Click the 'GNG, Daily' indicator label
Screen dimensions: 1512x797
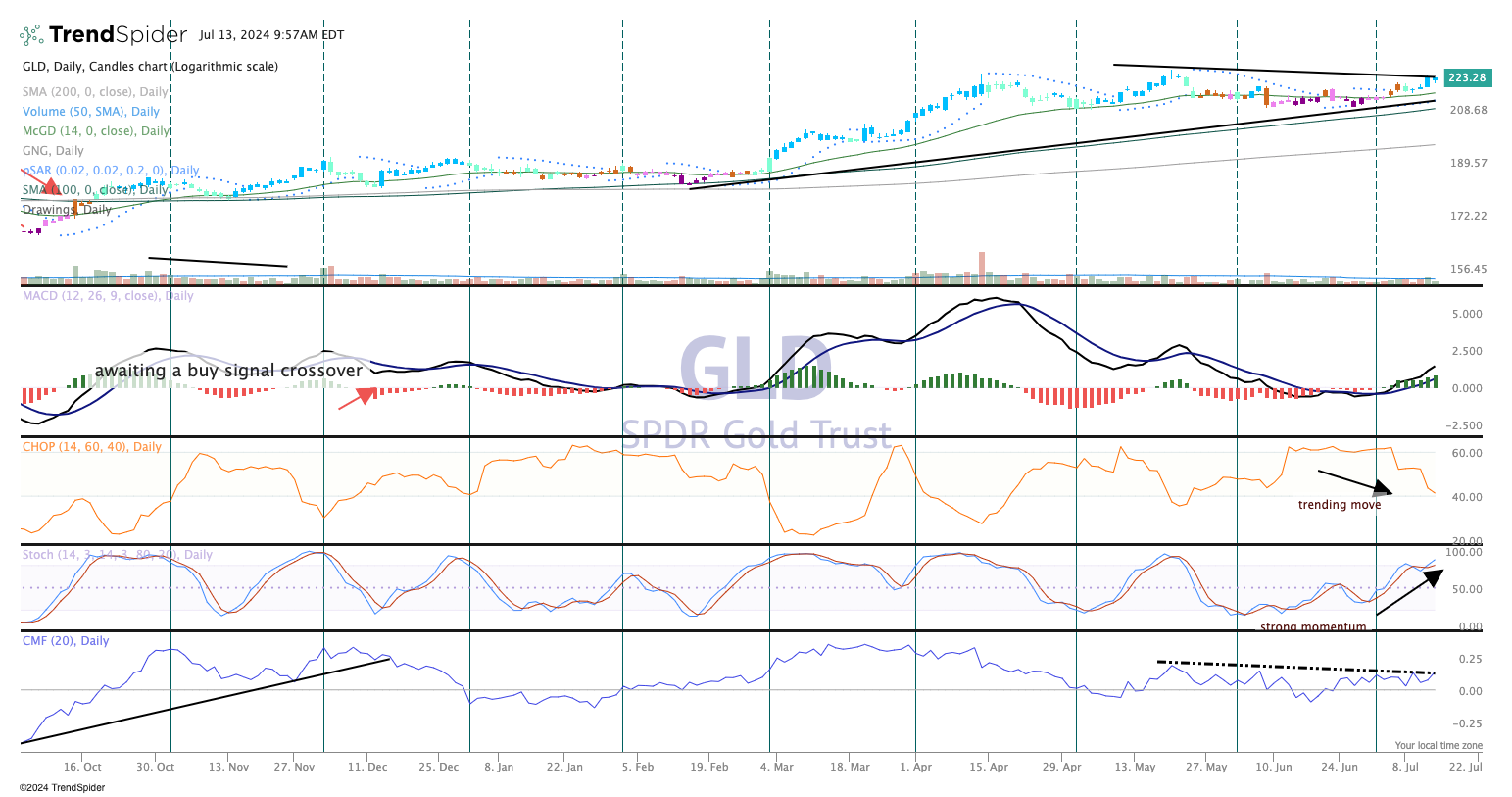coord(53,151)
